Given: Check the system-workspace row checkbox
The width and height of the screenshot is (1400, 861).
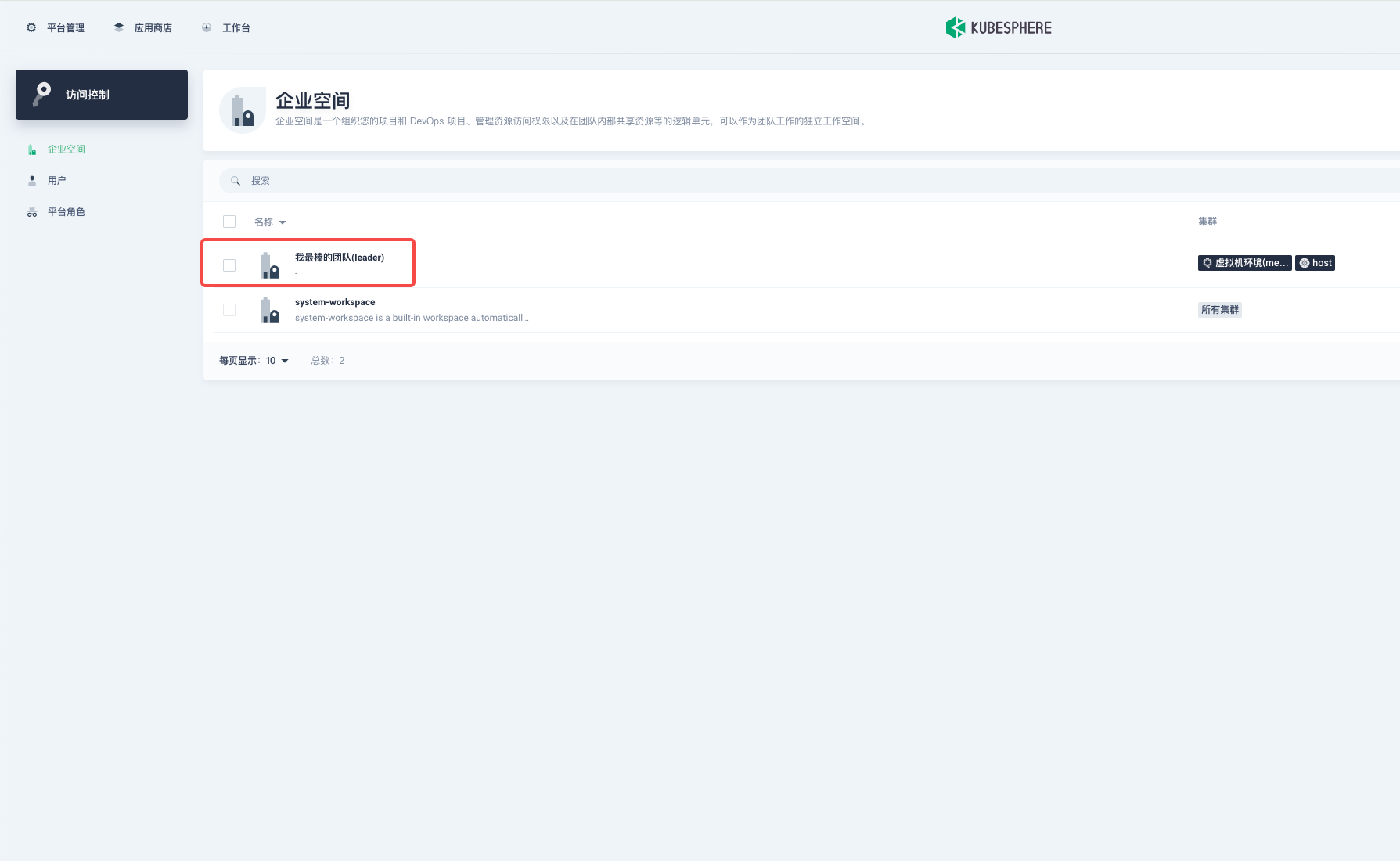Looking at the screenshot, I should point(229,310).
